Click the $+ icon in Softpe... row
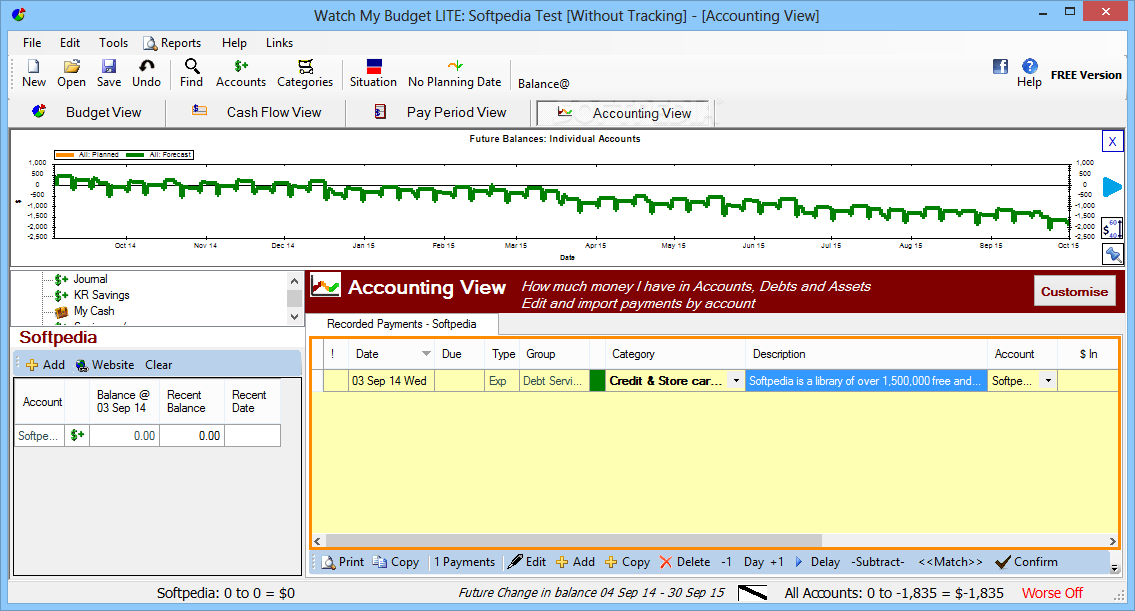Image resolution: width=1135 pixels, height=611 pixels. click(x=77, y=435)
